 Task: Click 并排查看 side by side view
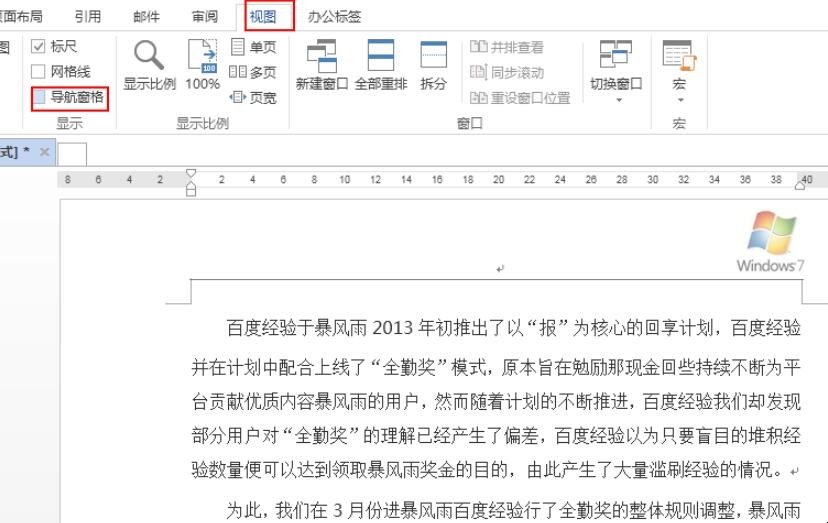506,47
